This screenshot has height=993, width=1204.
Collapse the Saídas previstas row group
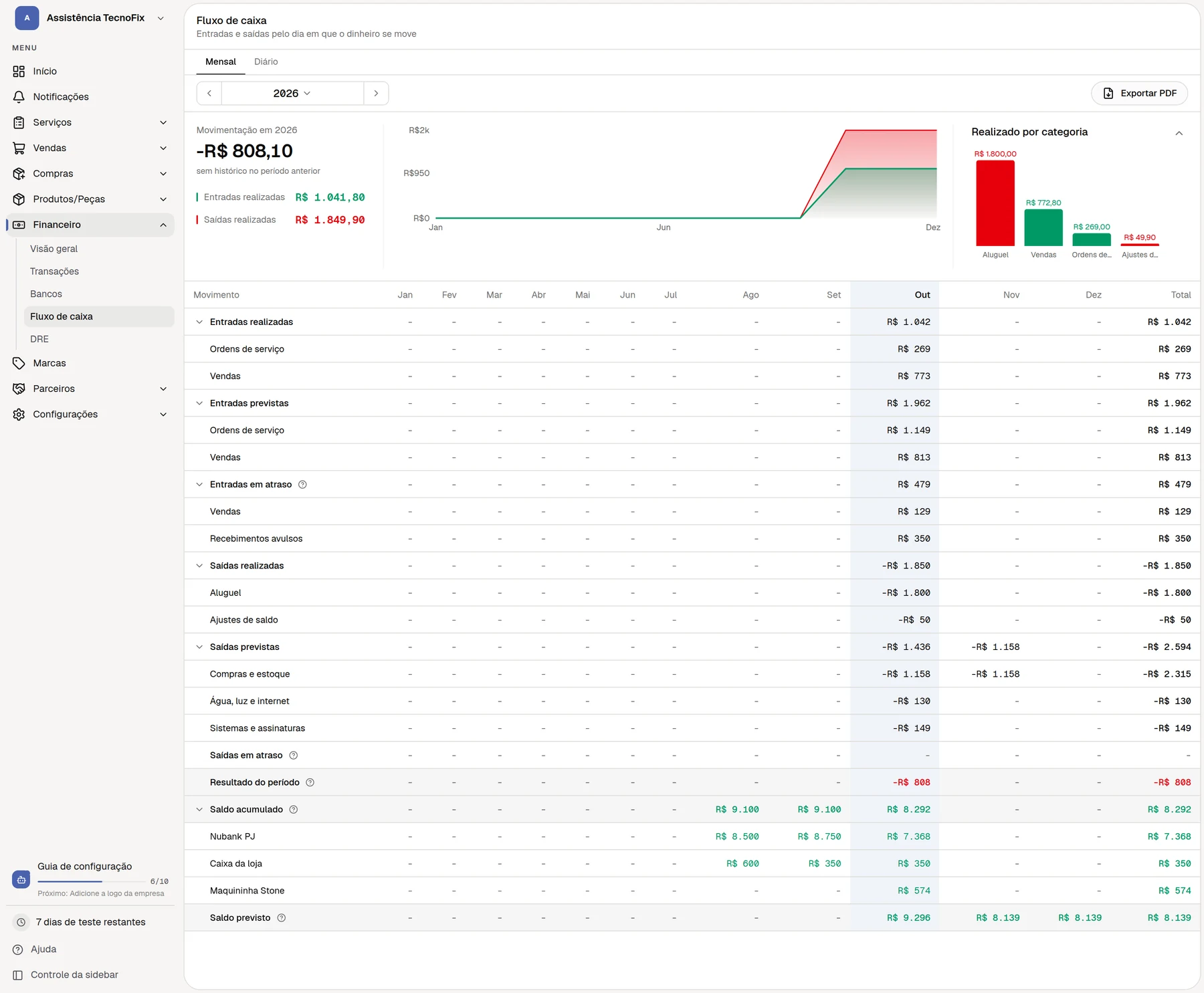pyautogui.click(x=199, y=647)
